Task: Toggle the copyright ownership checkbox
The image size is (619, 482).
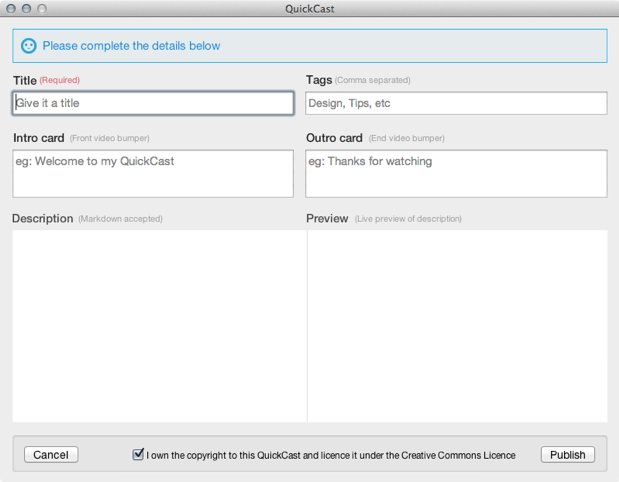Action: pos(138,455)
